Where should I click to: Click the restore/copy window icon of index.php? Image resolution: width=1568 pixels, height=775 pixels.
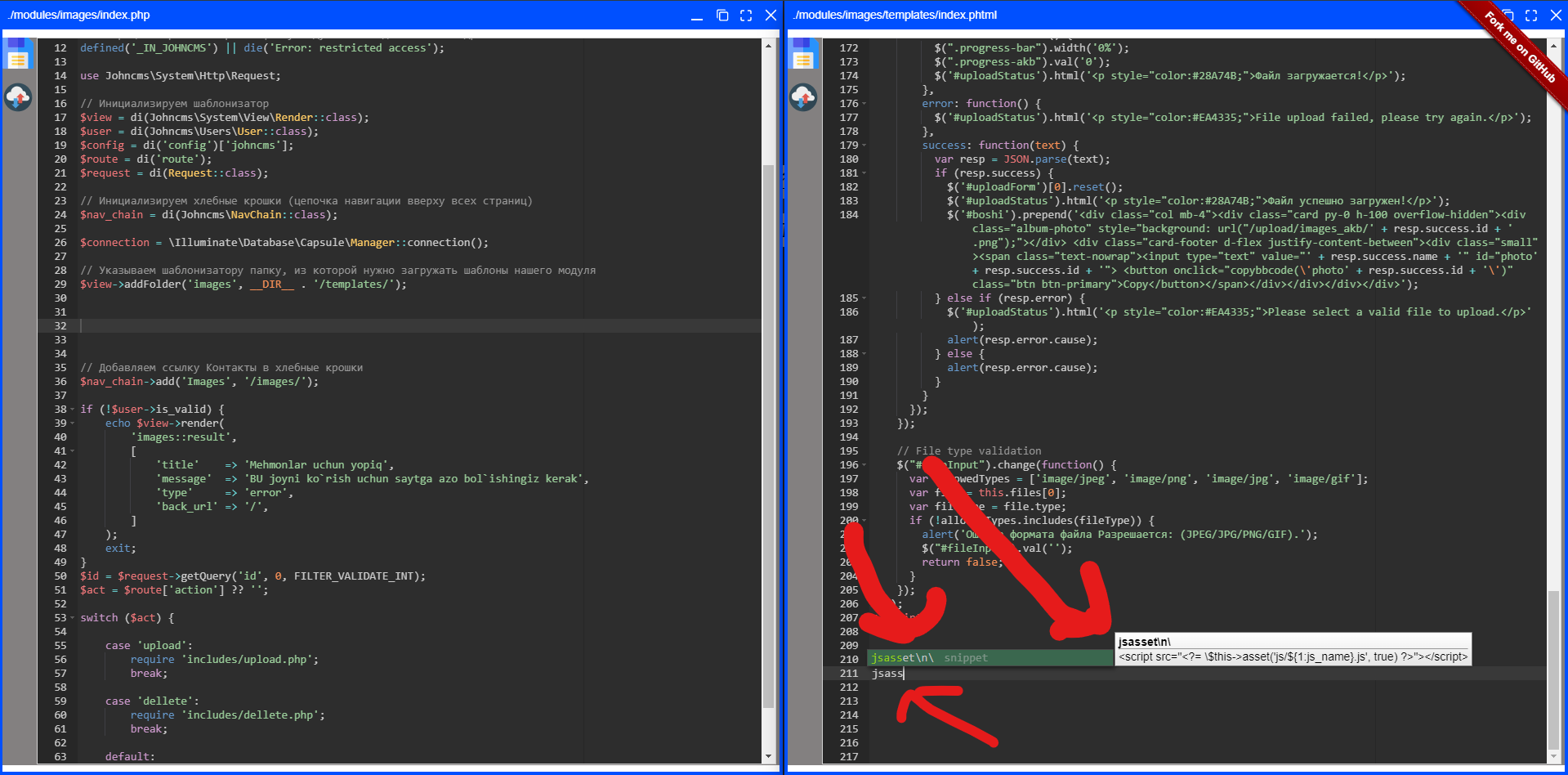pos(722,16)
